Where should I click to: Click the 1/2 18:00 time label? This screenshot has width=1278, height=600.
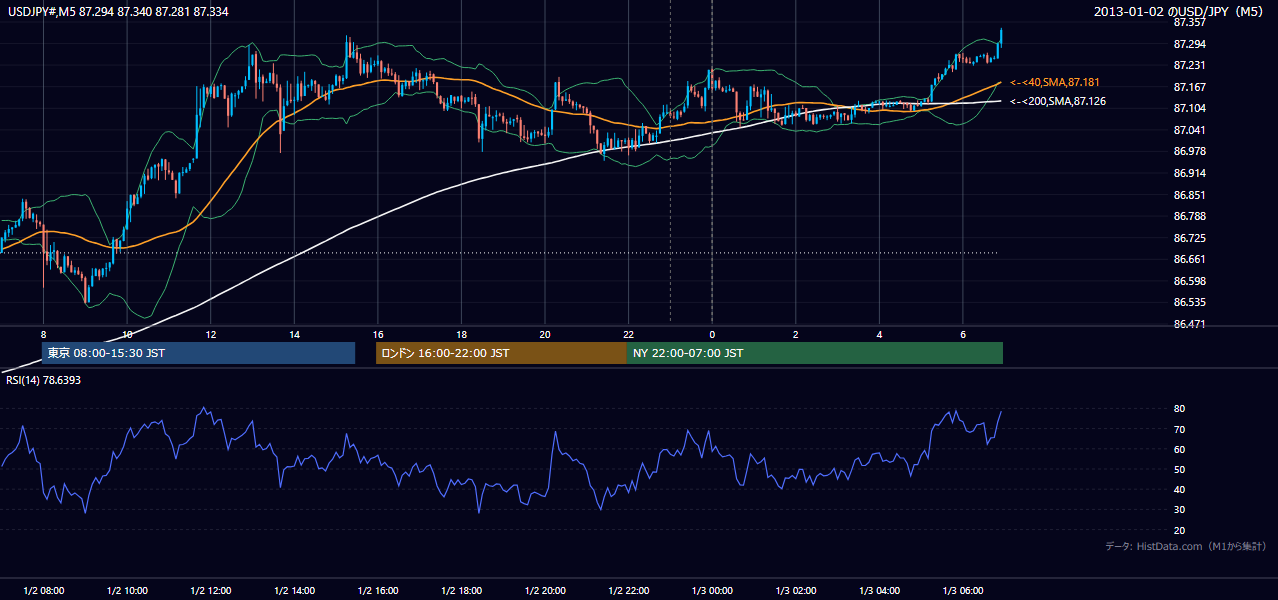(x=461, y=590)
